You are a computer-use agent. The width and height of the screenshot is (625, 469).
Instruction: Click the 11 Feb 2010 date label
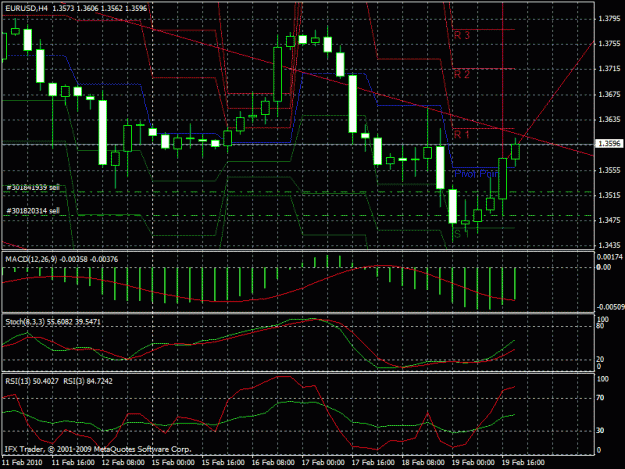click(x=22, y=462)
